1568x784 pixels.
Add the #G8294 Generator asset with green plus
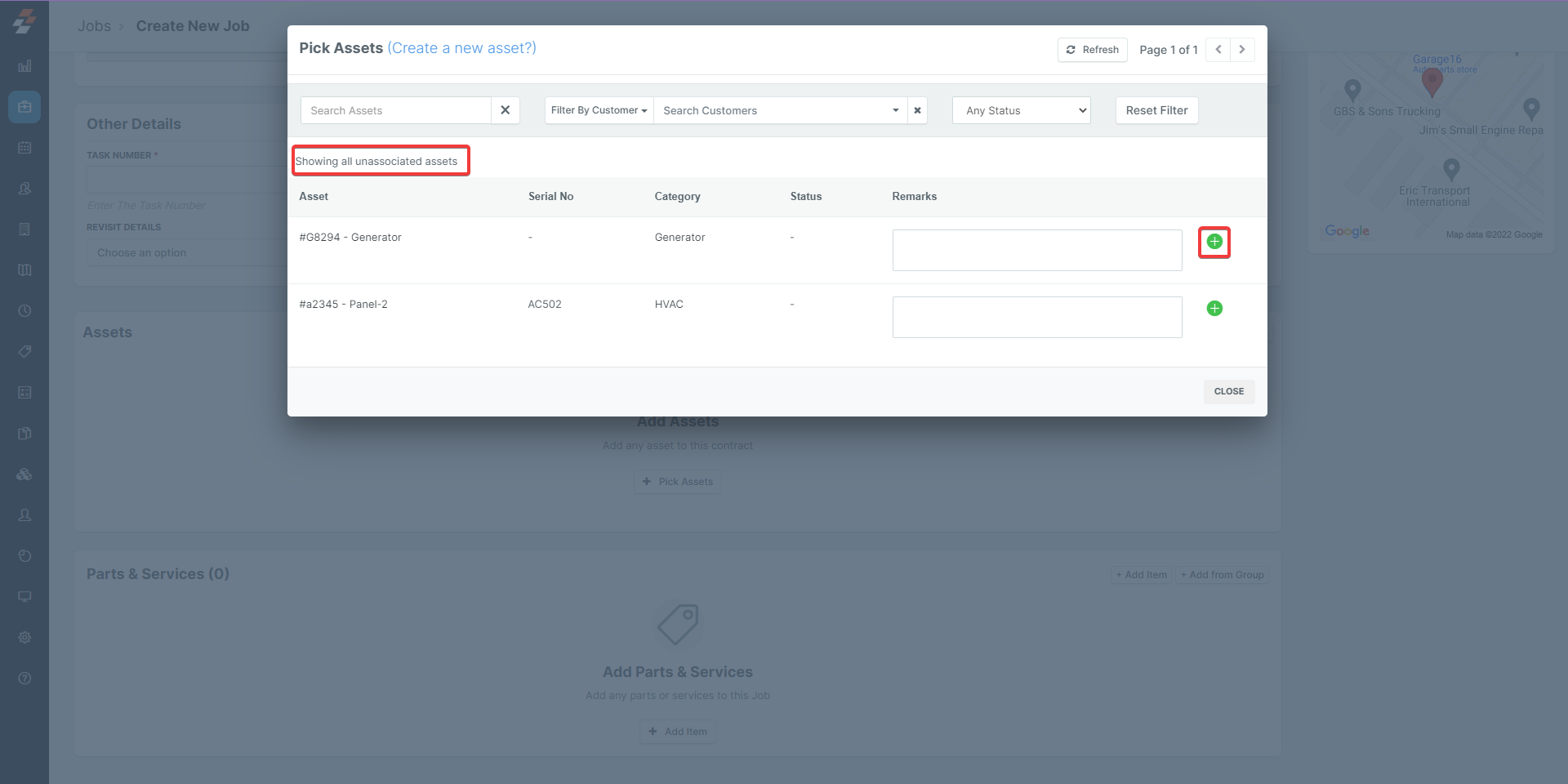pos(1214,242)
